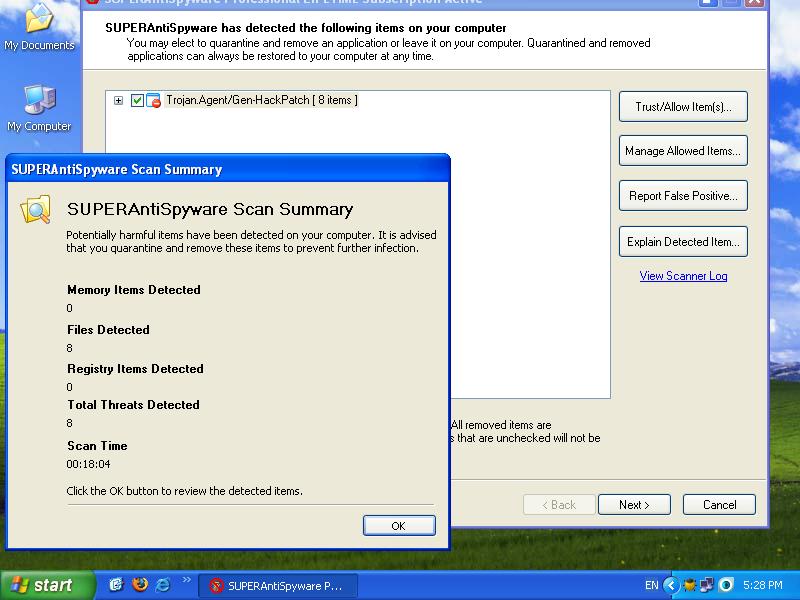
Task: Click the EN language indicator
Action: tap(652, 585)
